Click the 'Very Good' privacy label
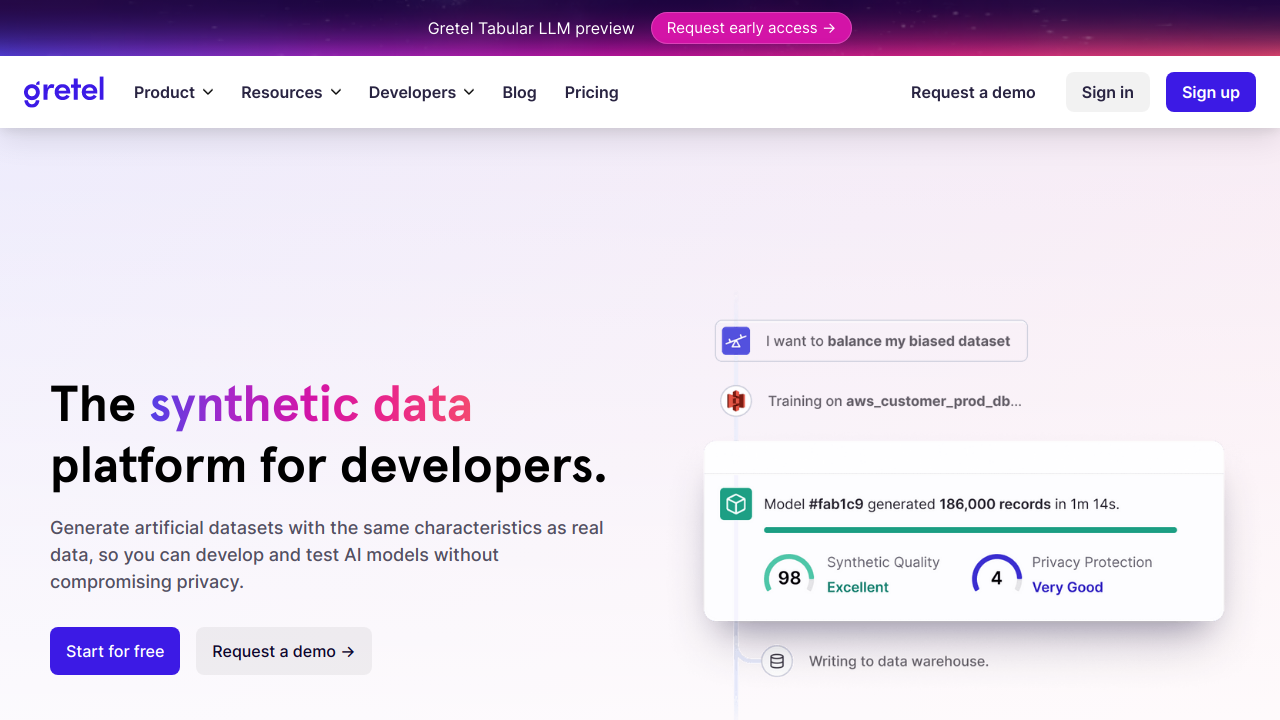 click(x=1067, y=587)
